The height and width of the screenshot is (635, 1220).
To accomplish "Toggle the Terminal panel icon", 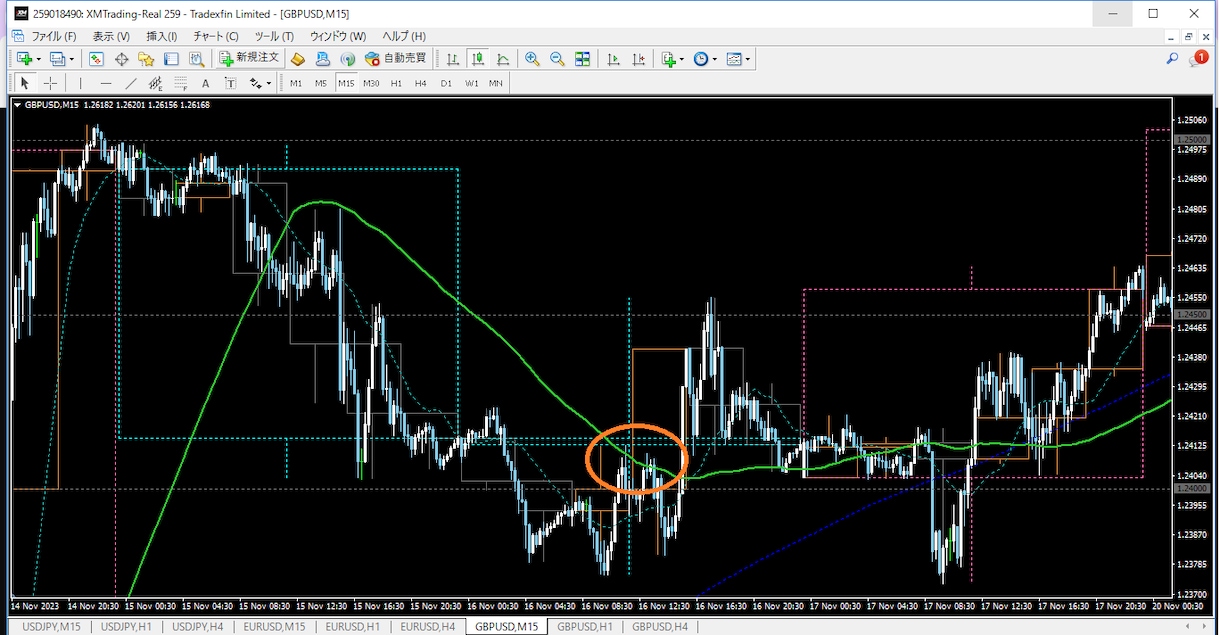I will point(171,59).
